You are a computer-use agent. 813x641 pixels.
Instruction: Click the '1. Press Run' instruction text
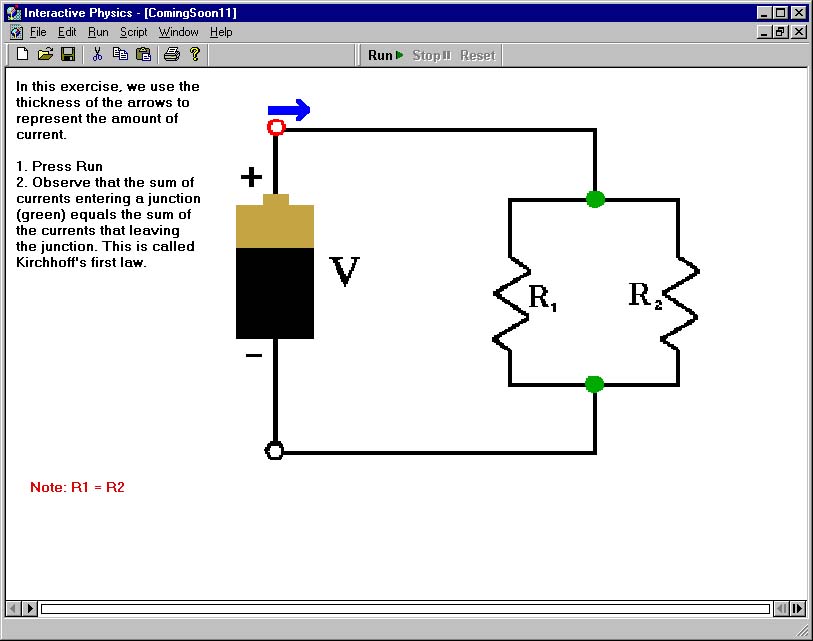tap(60, 166)
